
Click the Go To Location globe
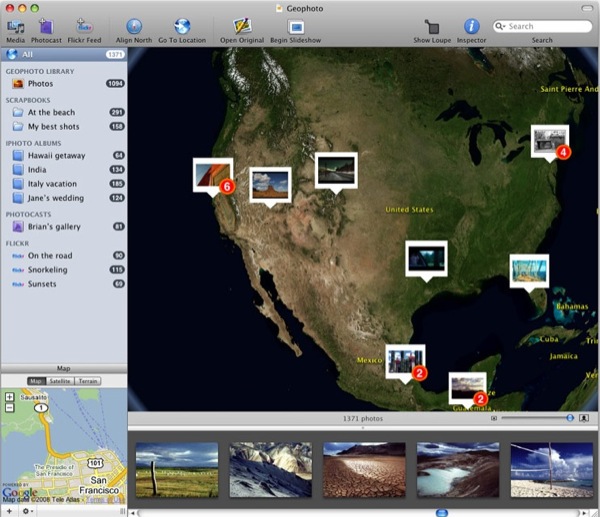click(182, 26)
